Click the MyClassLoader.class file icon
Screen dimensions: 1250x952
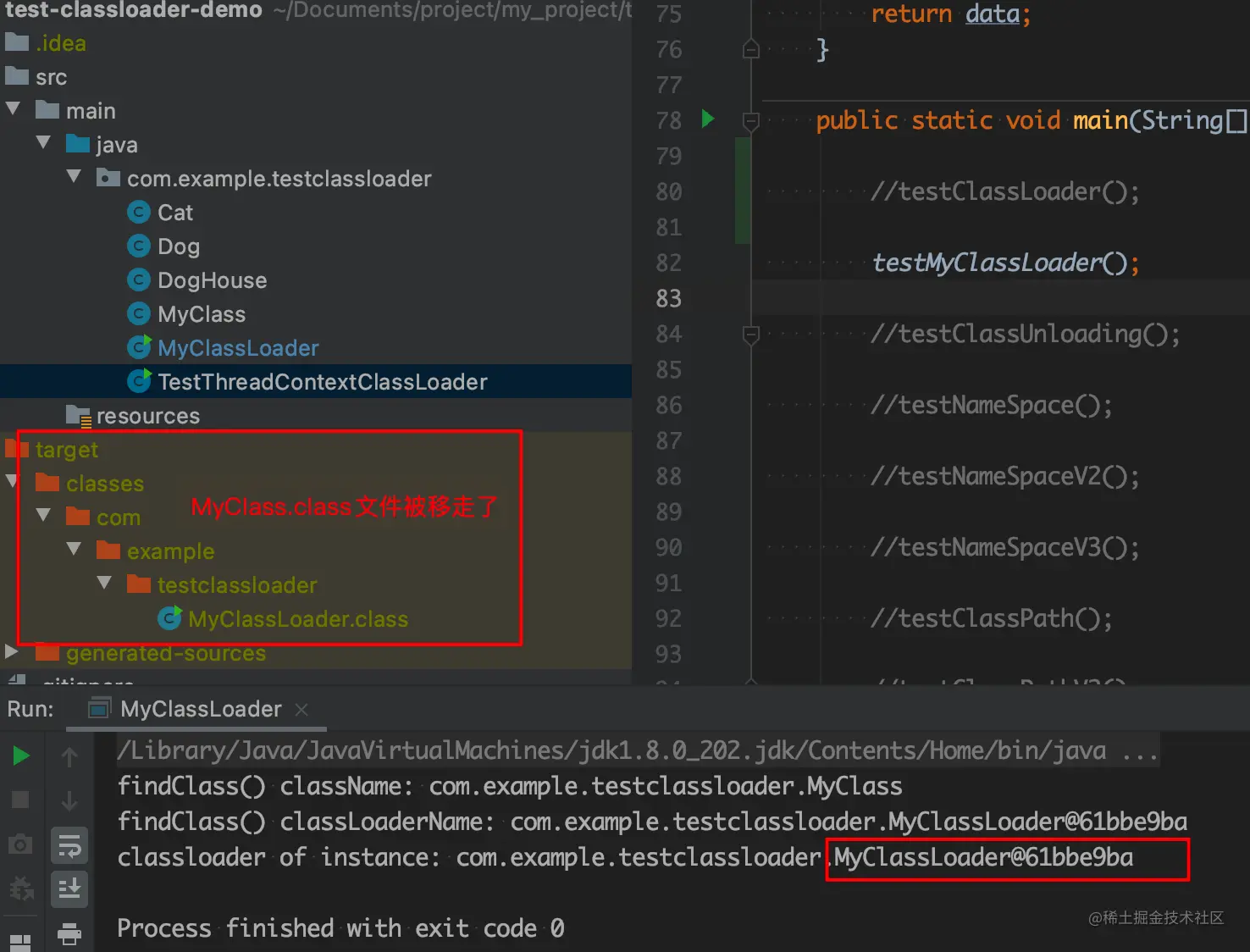point(169,618)
